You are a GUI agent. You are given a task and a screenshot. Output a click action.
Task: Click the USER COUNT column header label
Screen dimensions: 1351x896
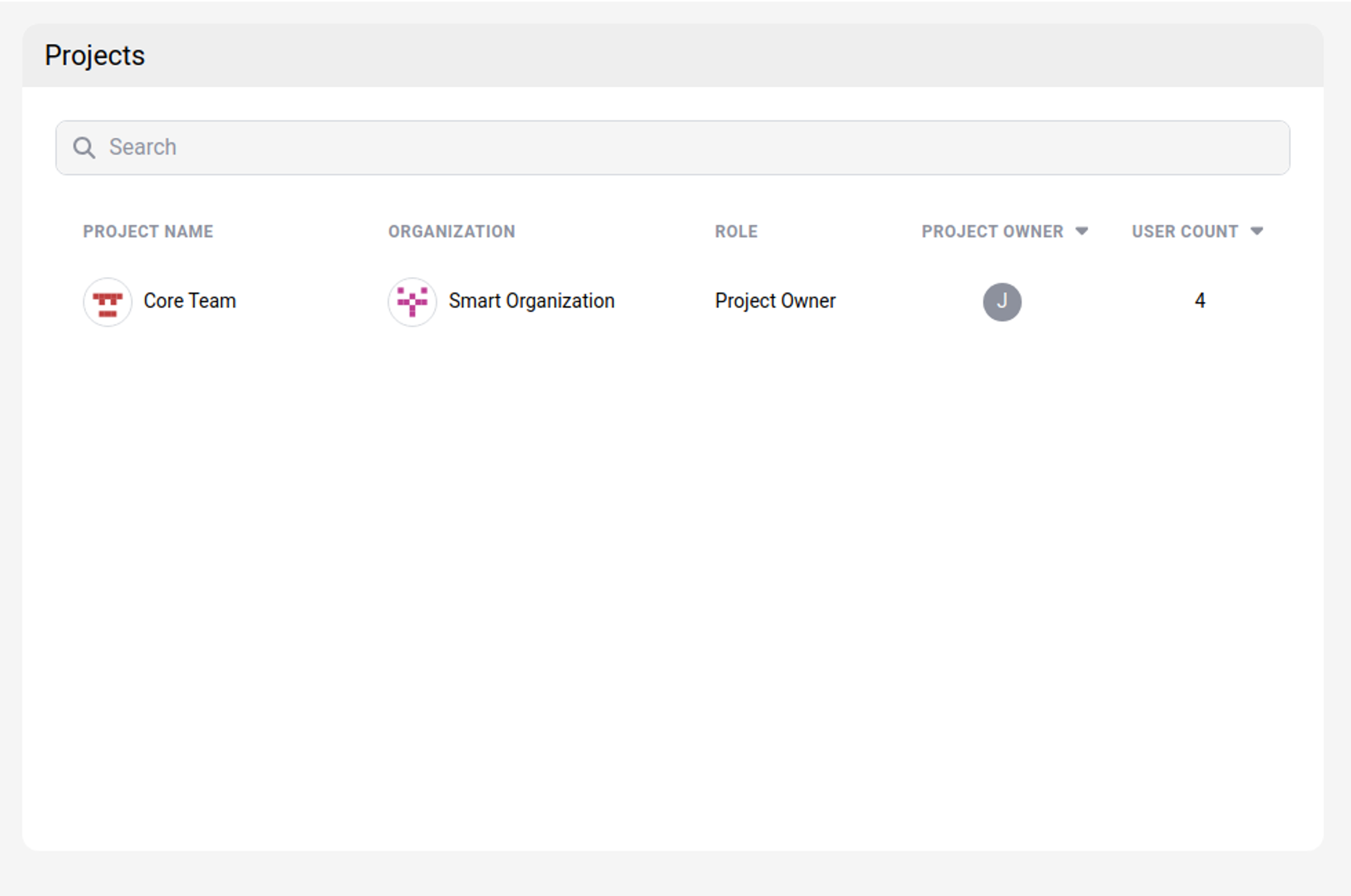coord(1184,231)
